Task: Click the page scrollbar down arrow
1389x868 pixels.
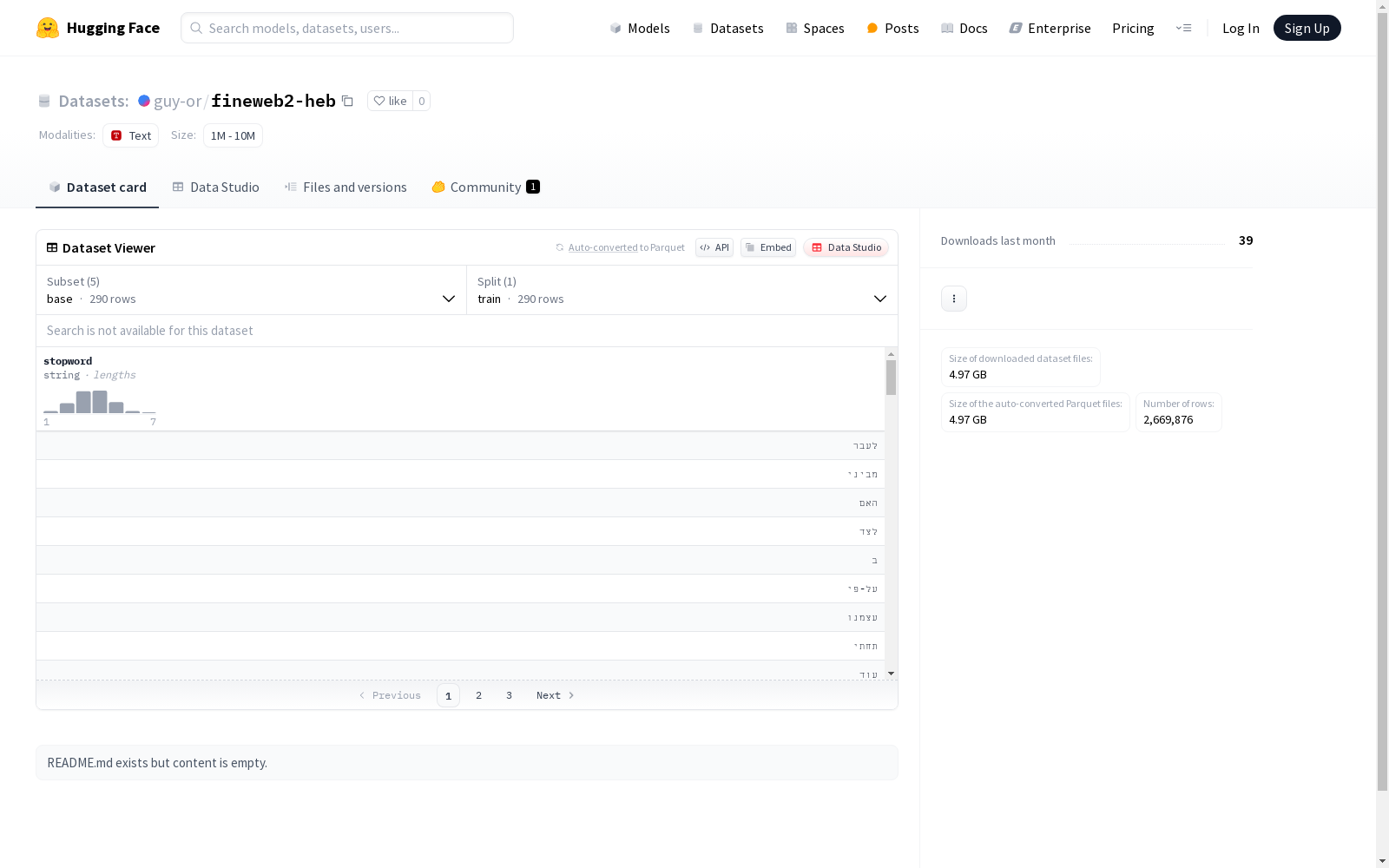Action: point(1382,861)
